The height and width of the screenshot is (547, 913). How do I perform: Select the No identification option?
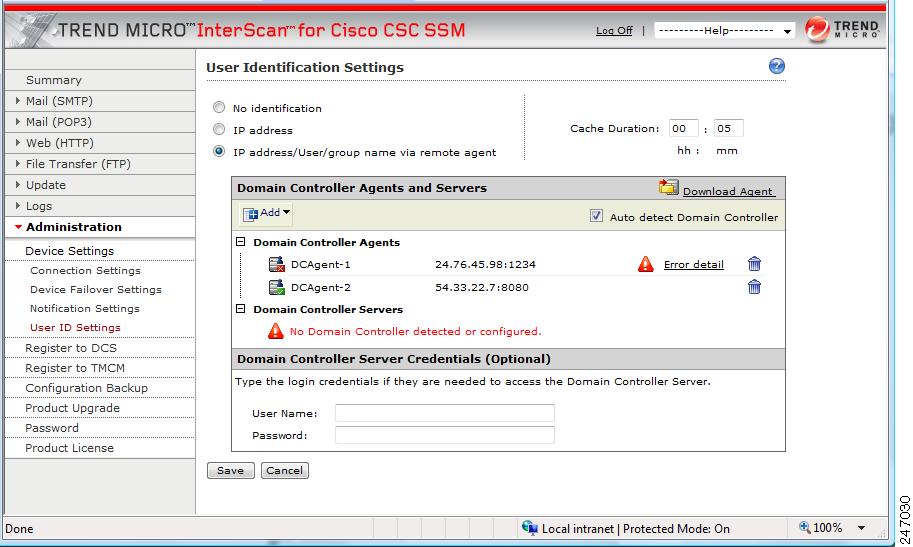(x=219, y=107)
